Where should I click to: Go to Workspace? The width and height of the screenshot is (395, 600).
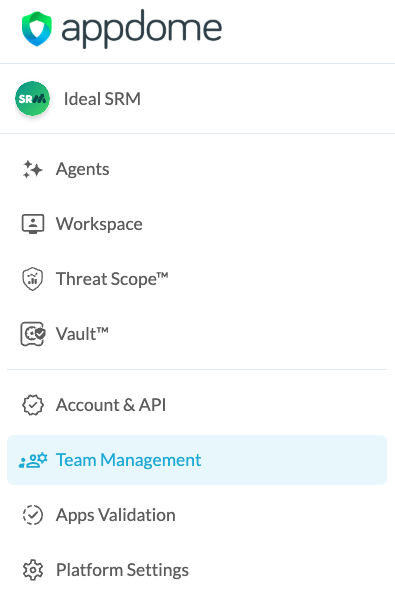99,224
